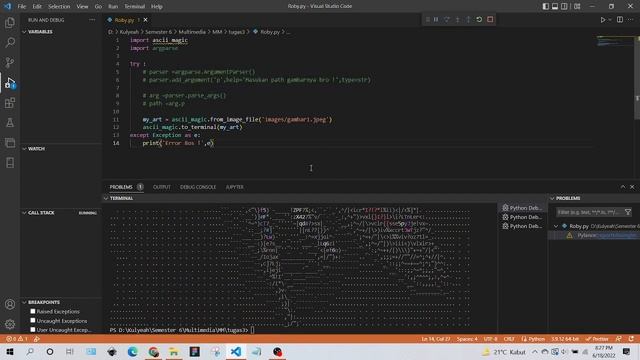Select the Problems panel tab
The height and width of the screenshot is (360, 640).
point(121,187)
